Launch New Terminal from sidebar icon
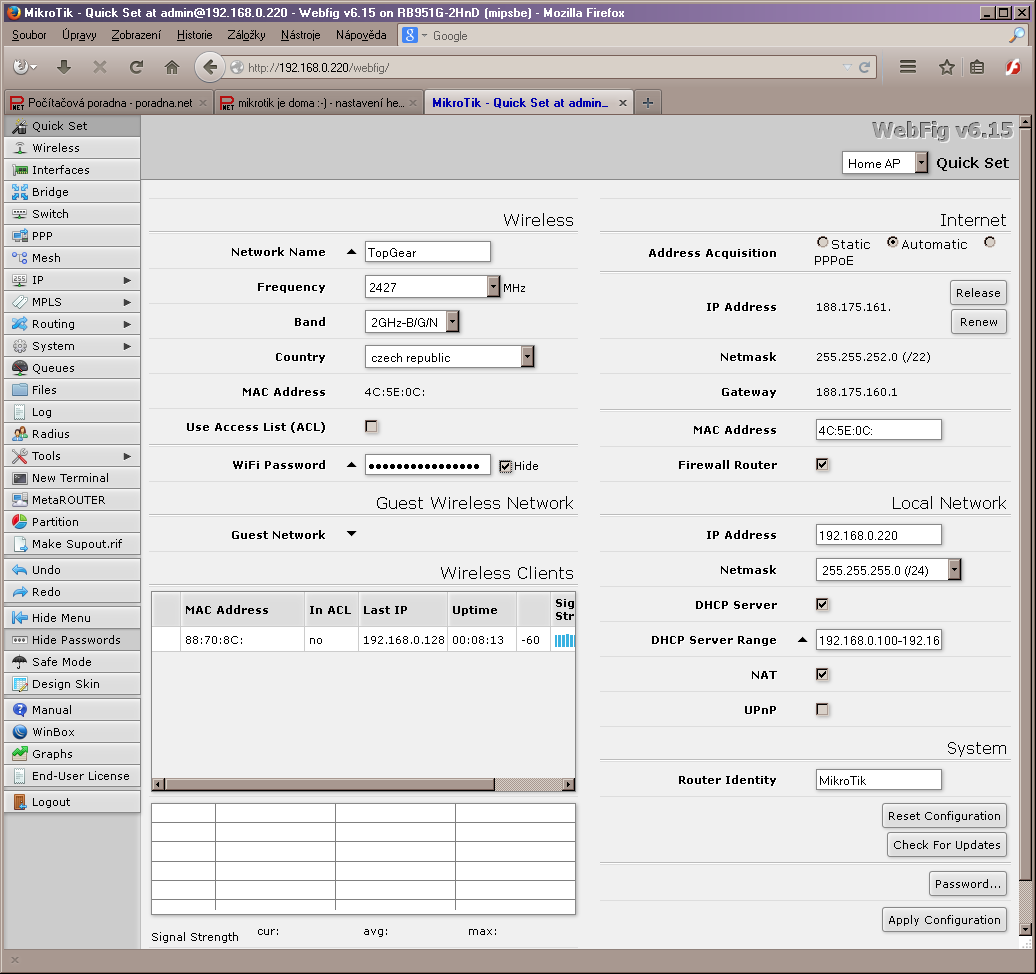Viewport: 1036px width, 974px height. point(20,478)
